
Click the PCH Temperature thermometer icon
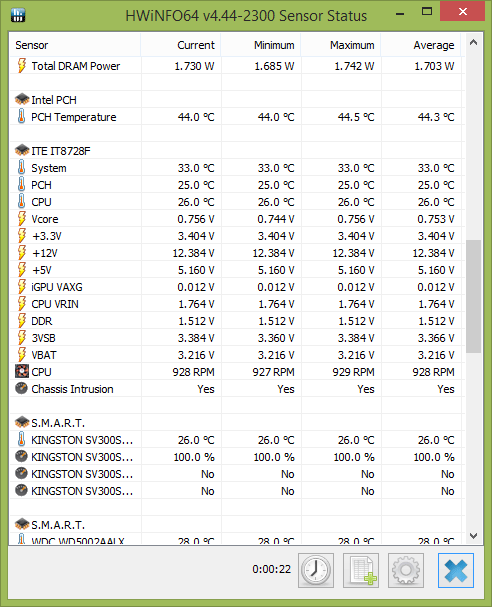point(21,116)
